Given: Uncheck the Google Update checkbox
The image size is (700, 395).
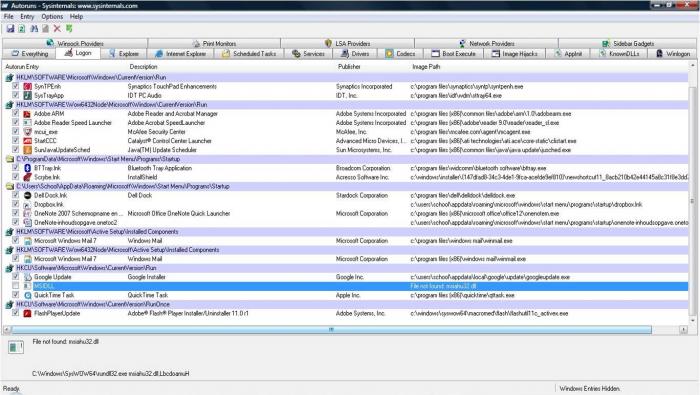Looking at the screenshot, I should pyautogui.click(x=16, y=277).
